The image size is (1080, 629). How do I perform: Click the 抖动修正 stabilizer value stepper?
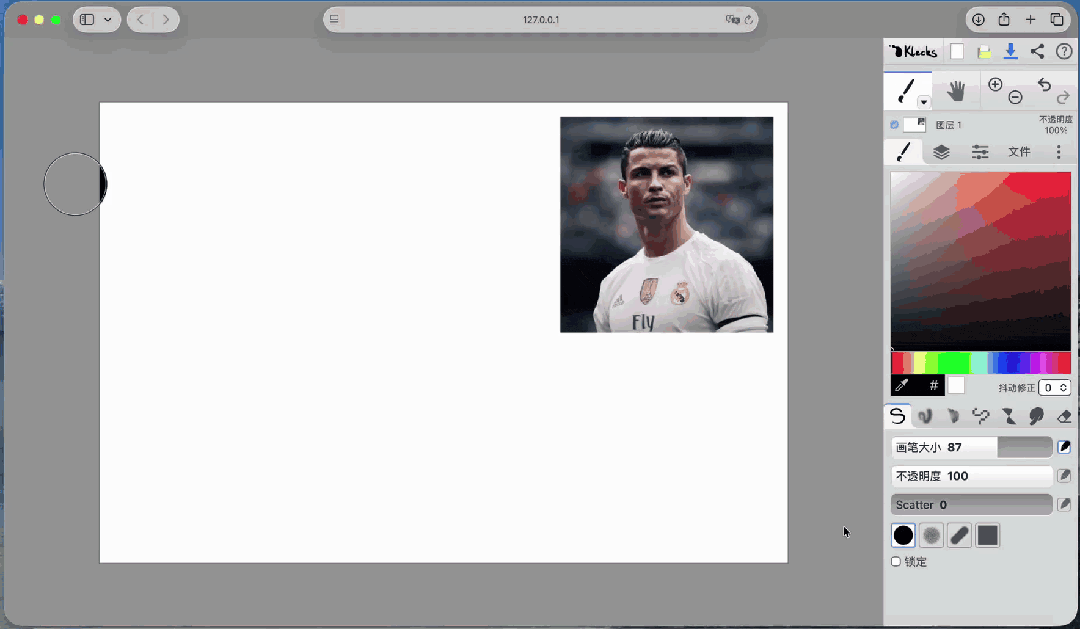tap(1055, 388)
